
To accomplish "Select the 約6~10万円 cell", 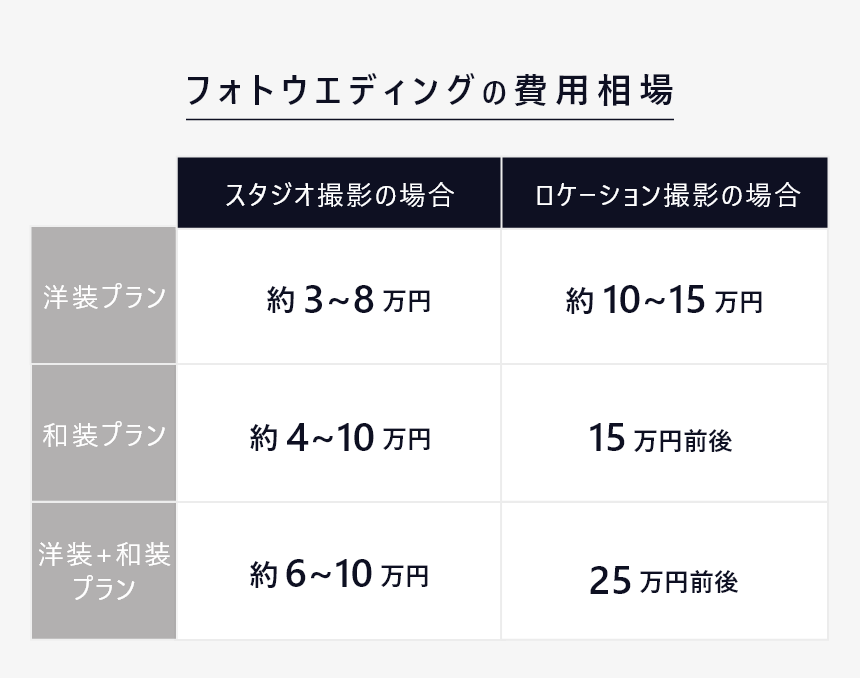I will pos(339,571).
